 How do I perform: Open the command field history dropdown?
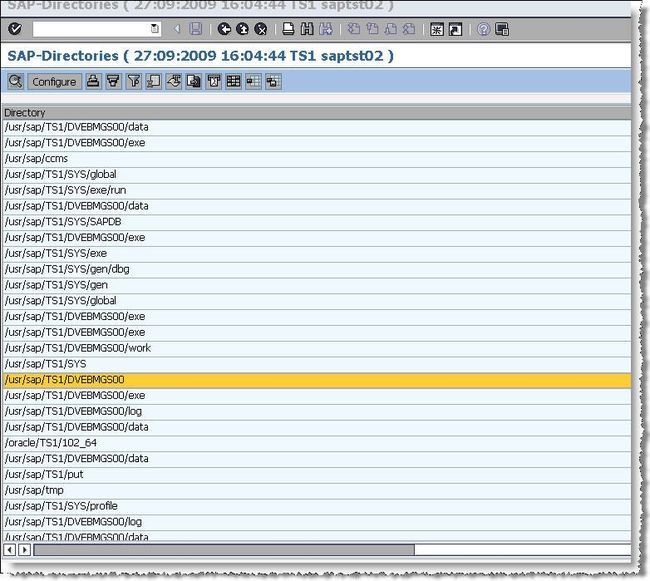point(155,29)
